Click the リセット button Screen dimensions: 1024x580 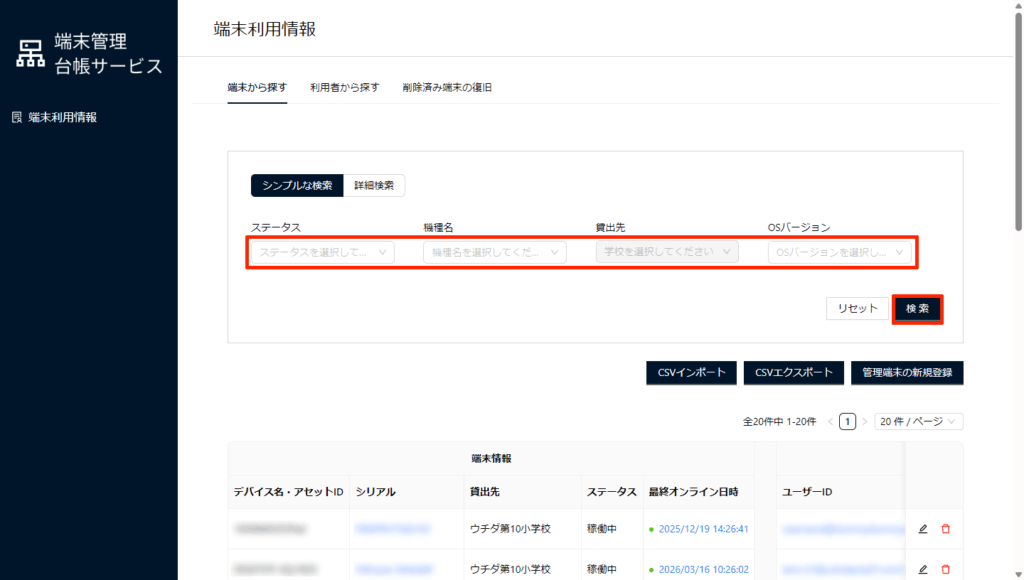857,309
